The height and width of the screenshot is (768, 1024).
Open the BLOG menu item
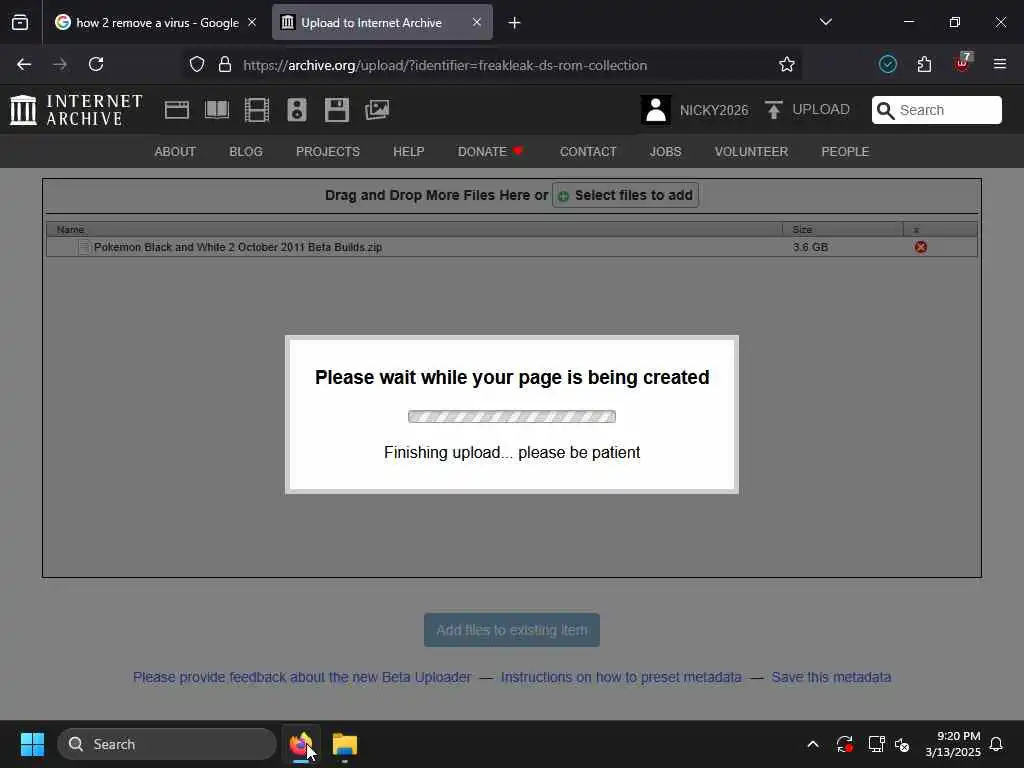click(246, 152)
